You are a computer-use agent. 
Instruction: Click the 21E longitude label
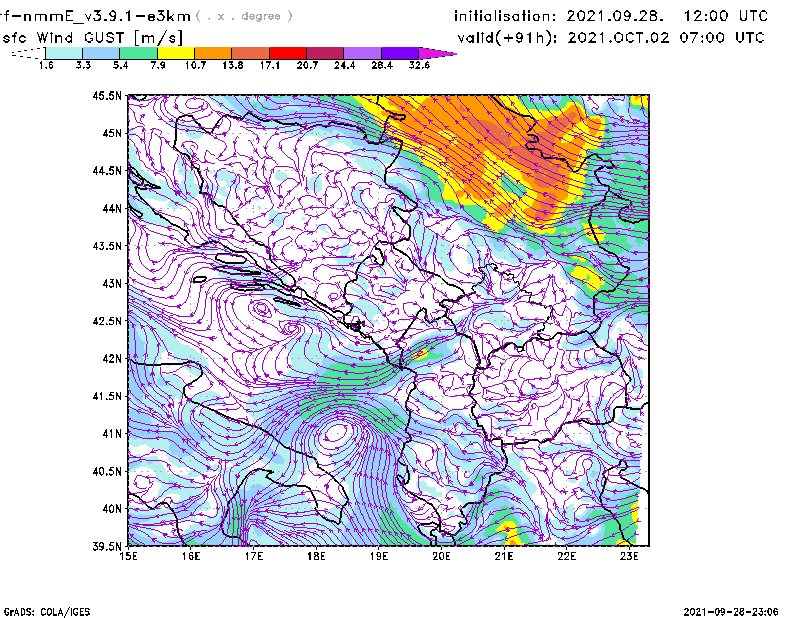[504, 556]
